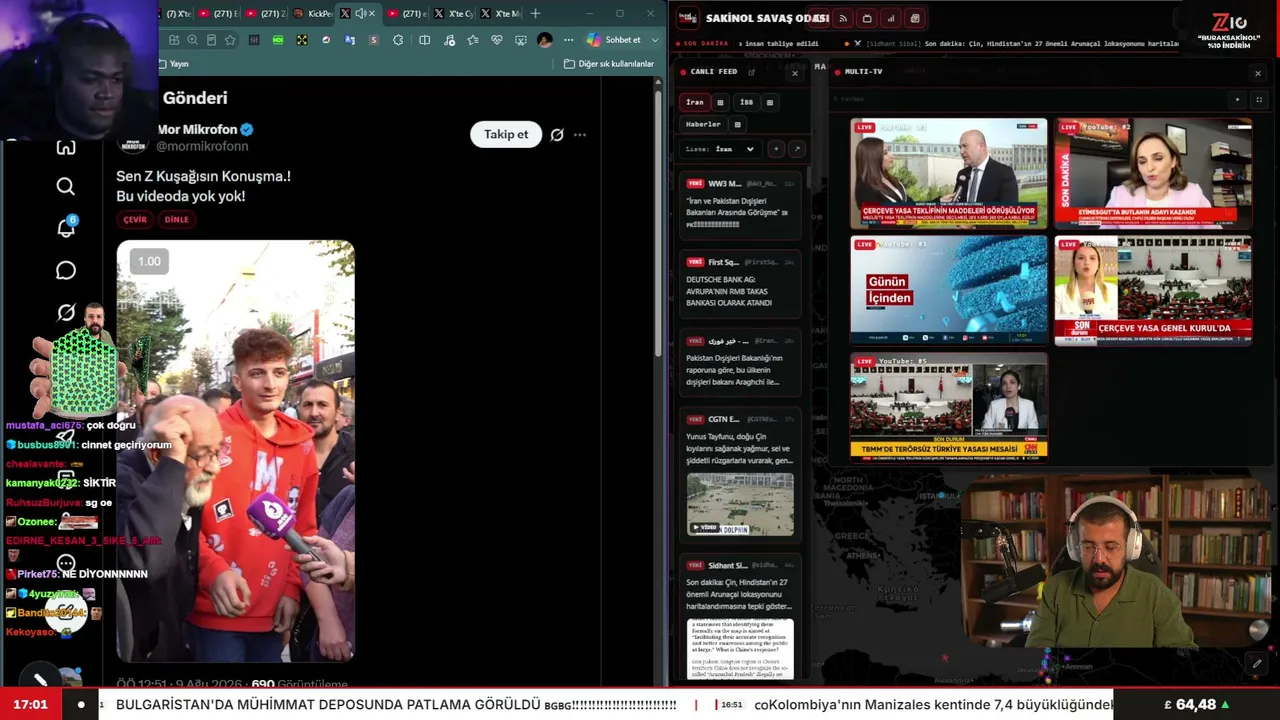Open the Çerçeve Yasa Genel Kurul'da stream

[1153, 290]
